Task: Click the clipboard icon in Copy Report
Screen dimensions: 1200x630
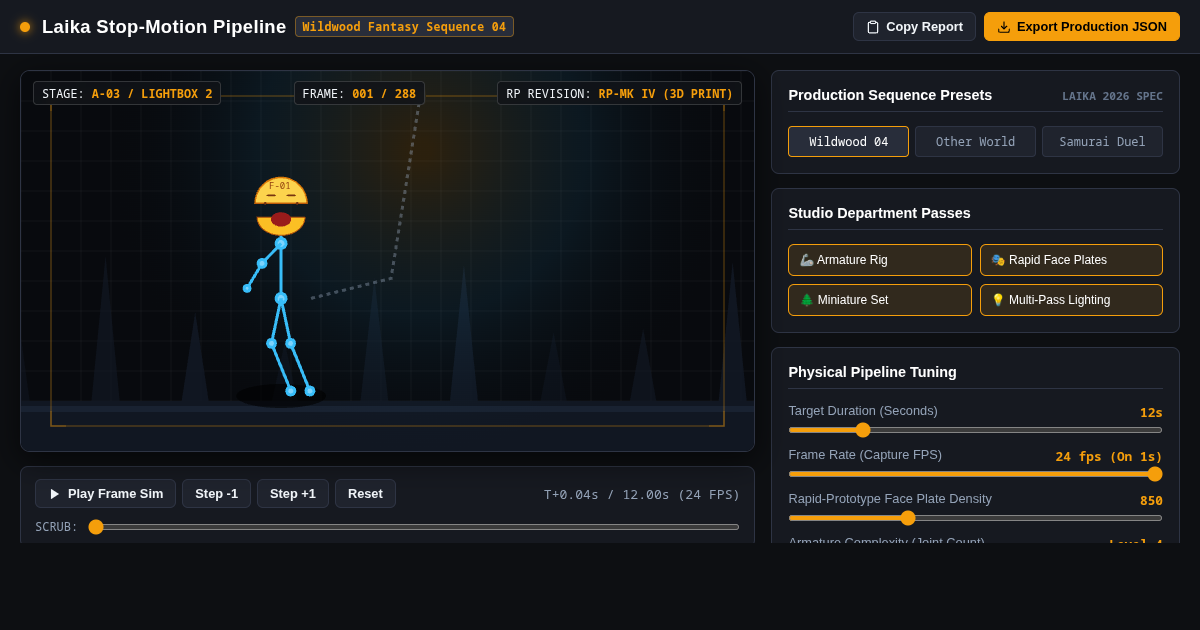Action: point(873,27)
